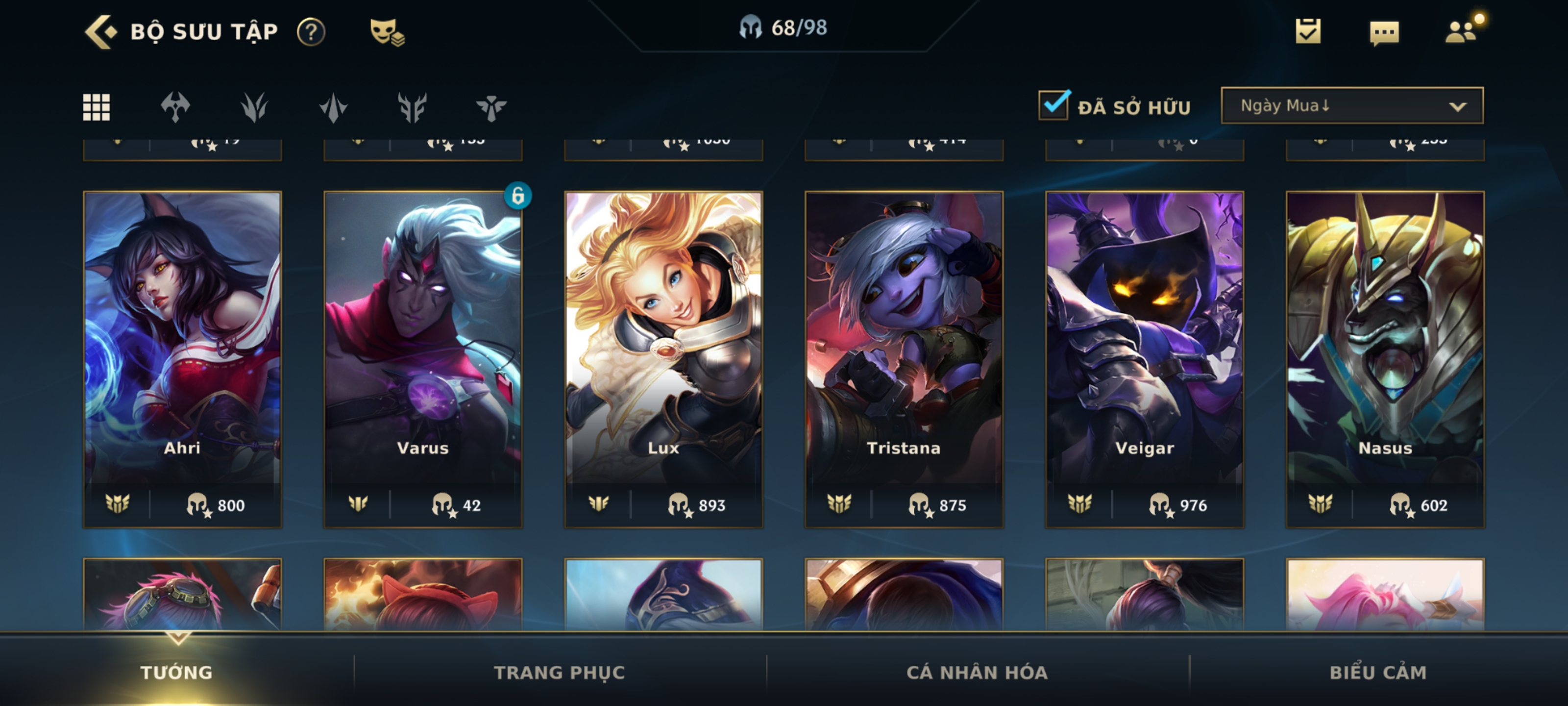Go back with the gold arrow icon

100,32
